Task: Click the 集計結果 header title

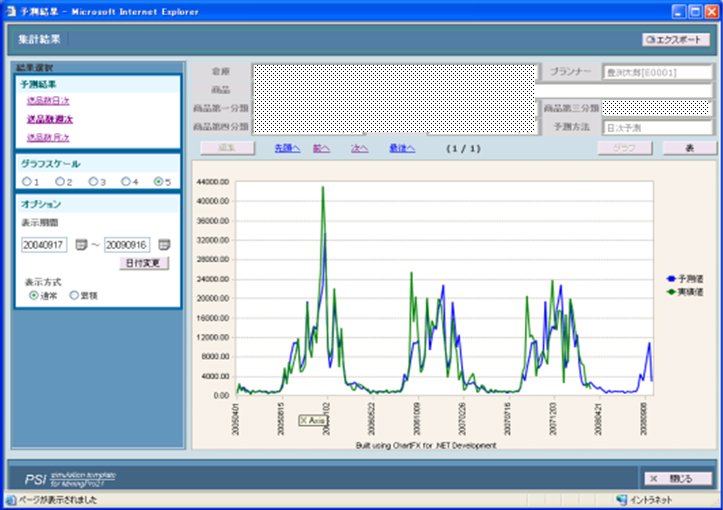Action: (x=39, y=39)
